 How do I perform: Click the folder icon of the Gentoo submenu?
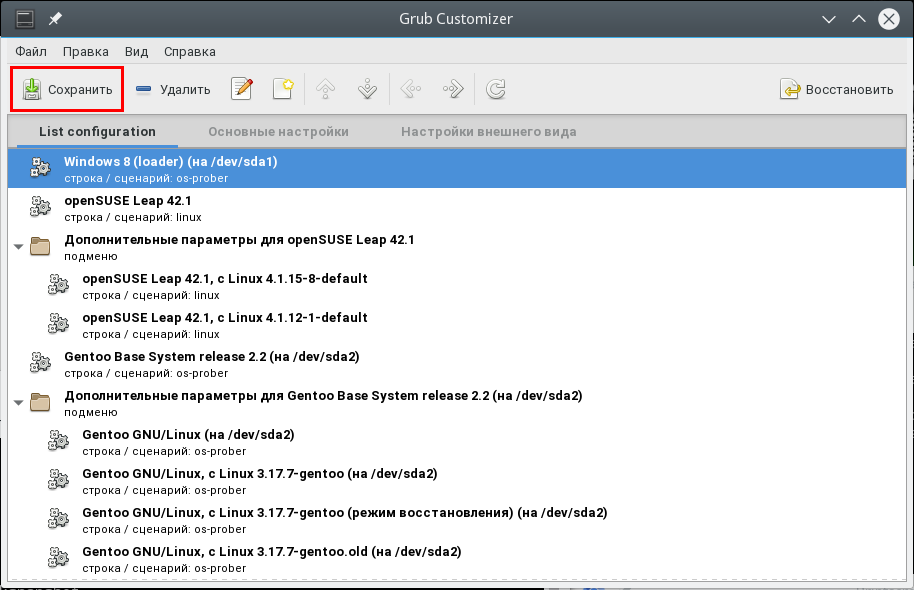pos(40,402)
